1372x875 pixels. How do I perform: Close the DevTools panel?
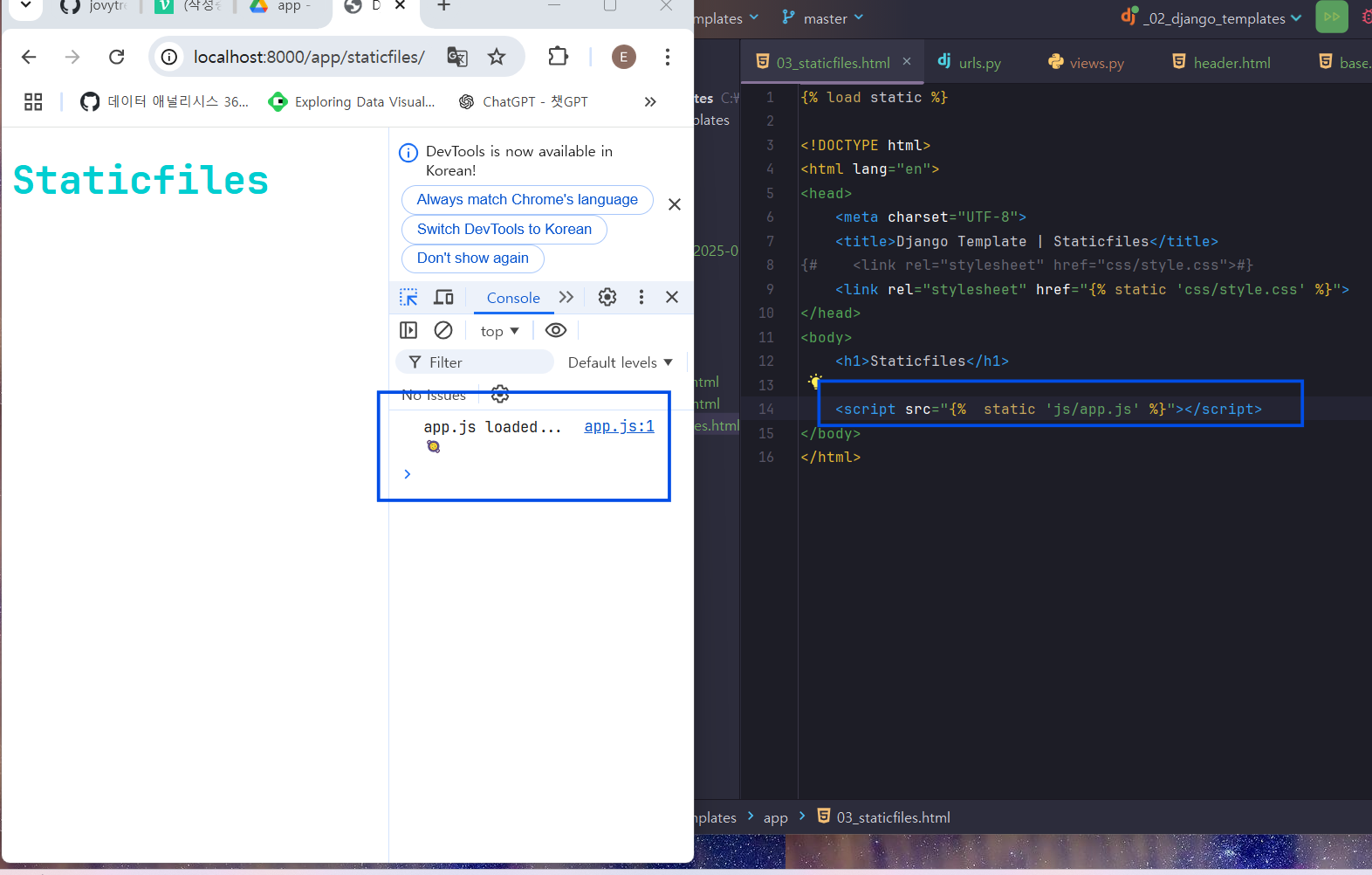(x=672, y=297)
